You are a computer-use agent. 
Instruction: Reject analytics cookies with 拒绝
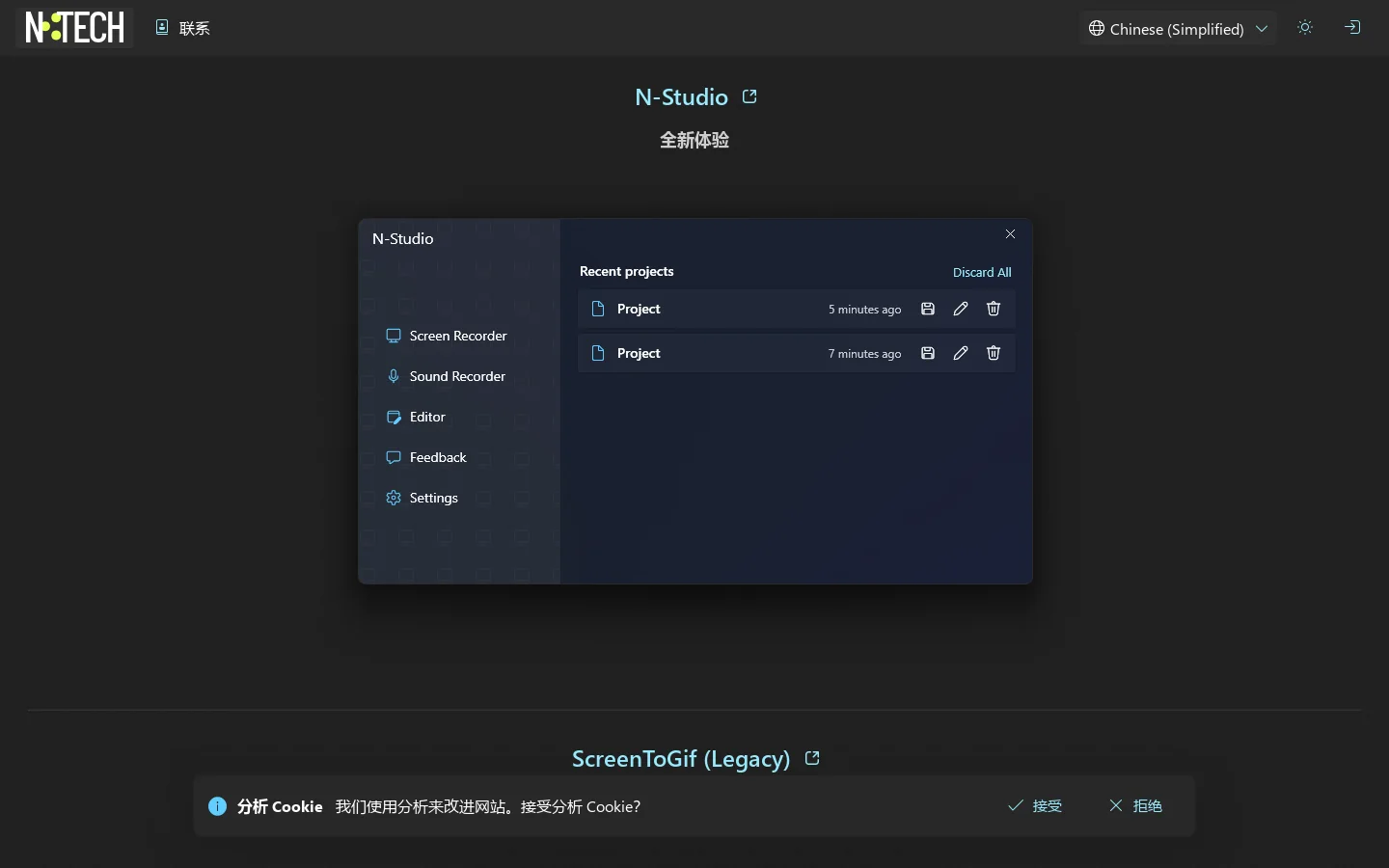click(1135, 805)
